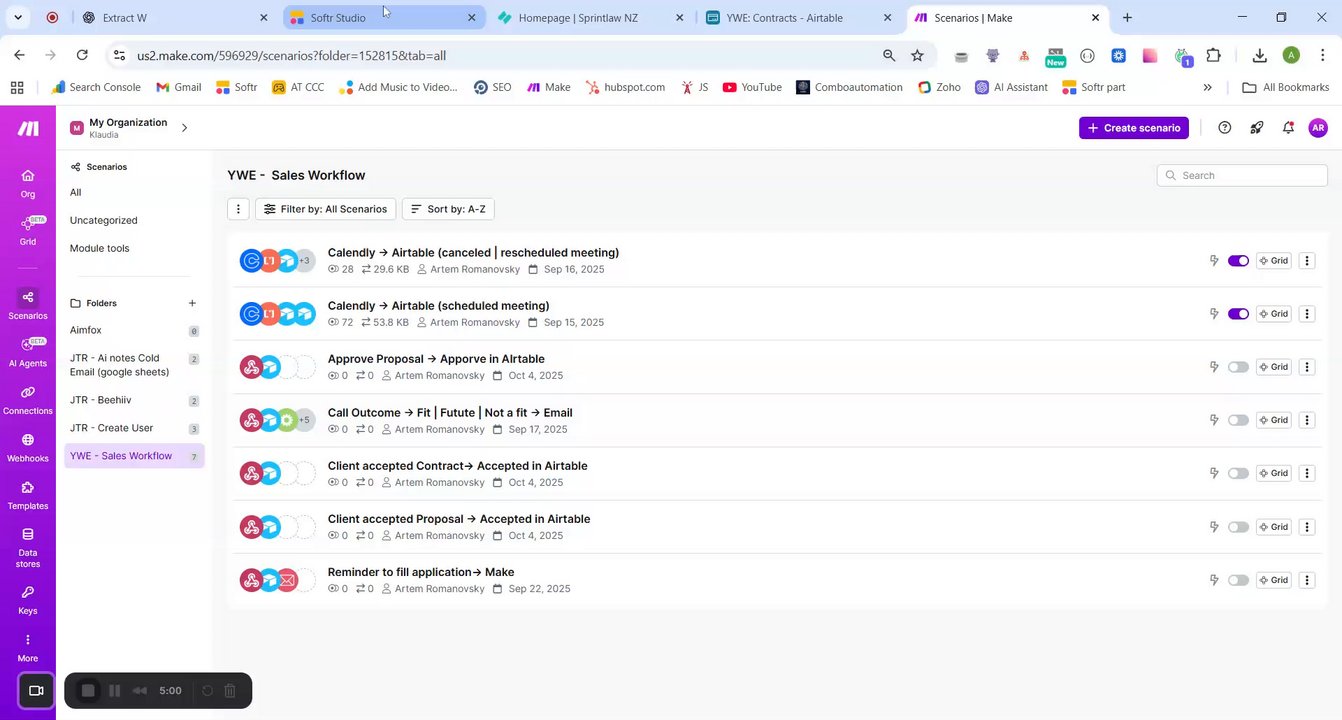Switch to YWE: Contracts - Airtable tab
The height and width of the screenshot is (720, 1342).
(x=797, y=18)
